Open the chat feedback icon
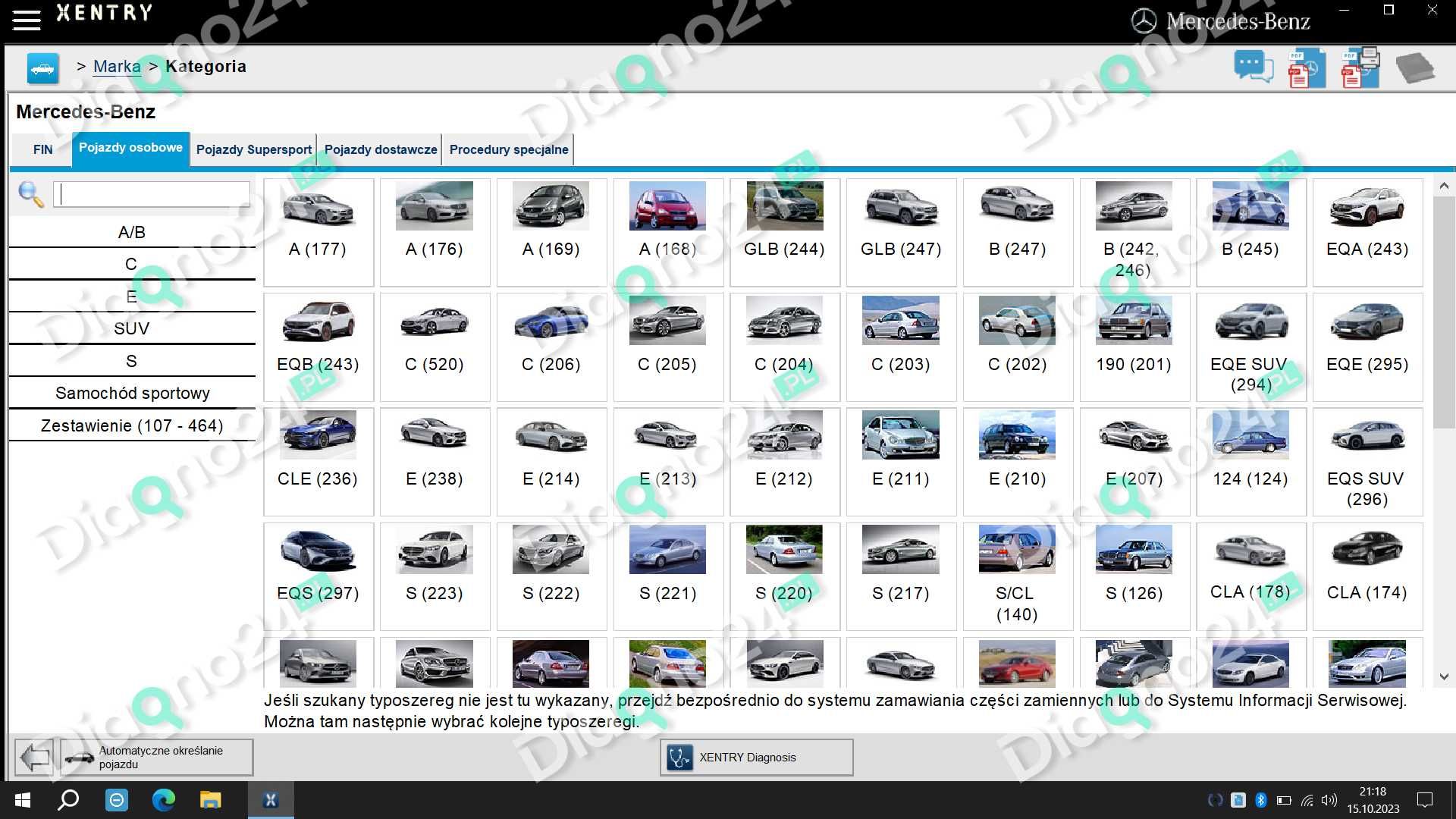This screenshot has width=1456, height=819. coord(1254,67)
